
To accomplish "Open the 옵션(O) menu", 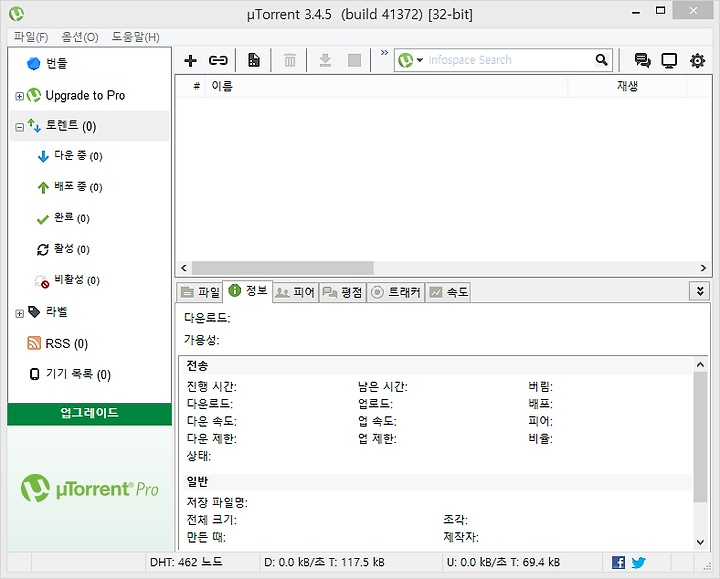I will pos(80,37).
